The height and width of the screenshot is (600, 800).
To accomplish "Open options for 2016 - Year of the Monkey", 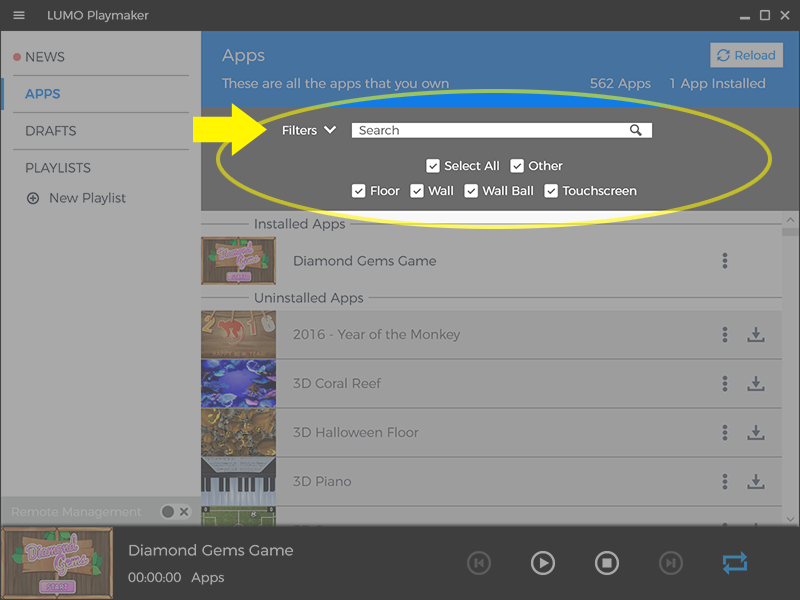I will click(x=724, y=335).
